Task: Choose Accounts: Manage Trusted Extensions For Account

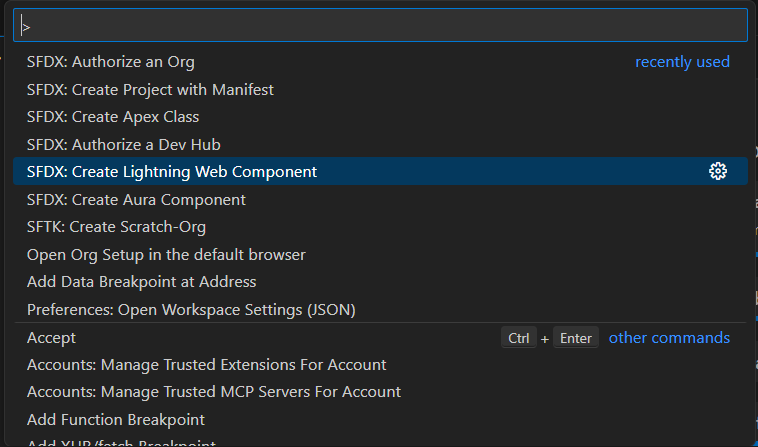Action: [x=380, y=365]
